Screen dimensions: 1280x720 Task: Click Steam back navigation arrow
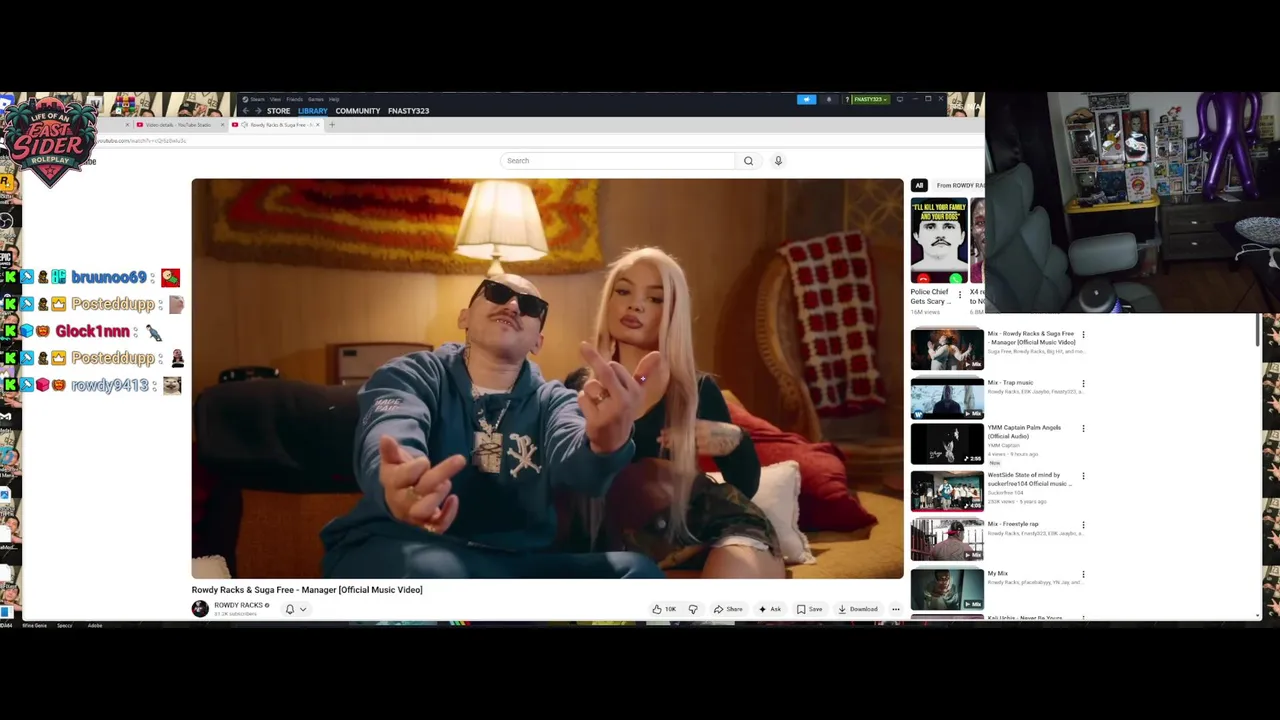pyautogui.click(x=245, y=111)
